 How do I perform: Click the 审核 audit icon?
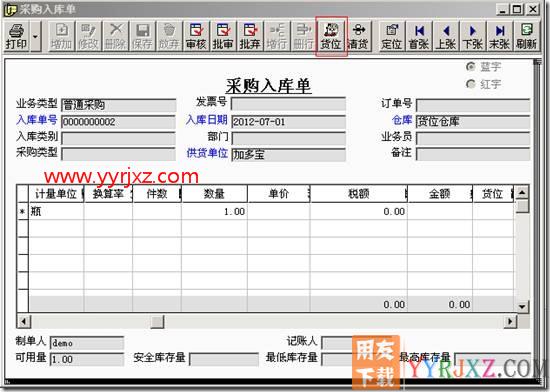pos(196,36)
